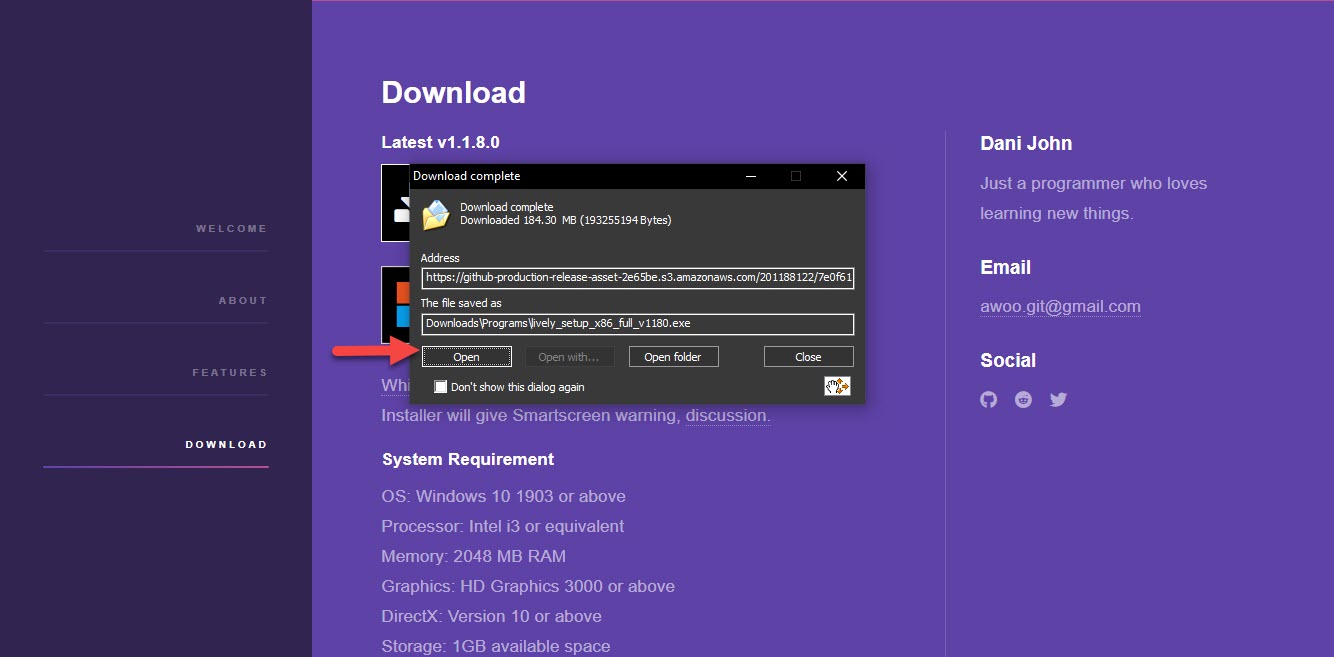Check "Don't show this dialog again"

[x=441, y=387]
